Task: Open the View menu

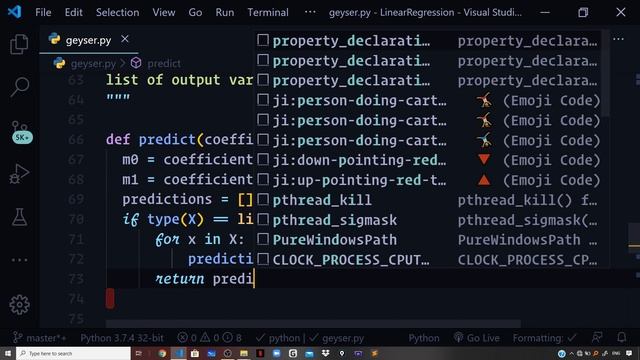Action: [164, 12]
